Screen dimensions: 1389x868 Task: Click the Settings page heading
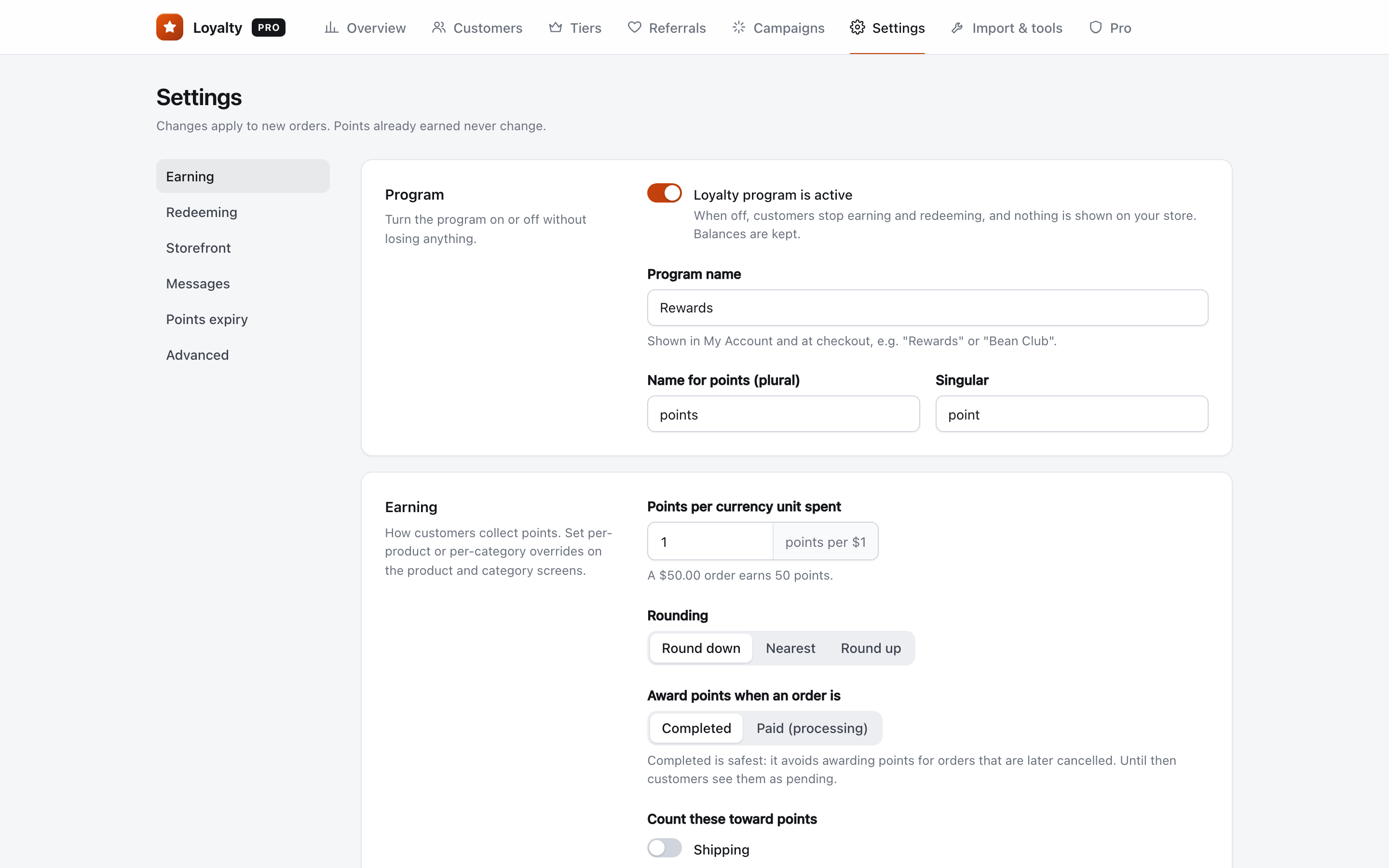(199, 97)
